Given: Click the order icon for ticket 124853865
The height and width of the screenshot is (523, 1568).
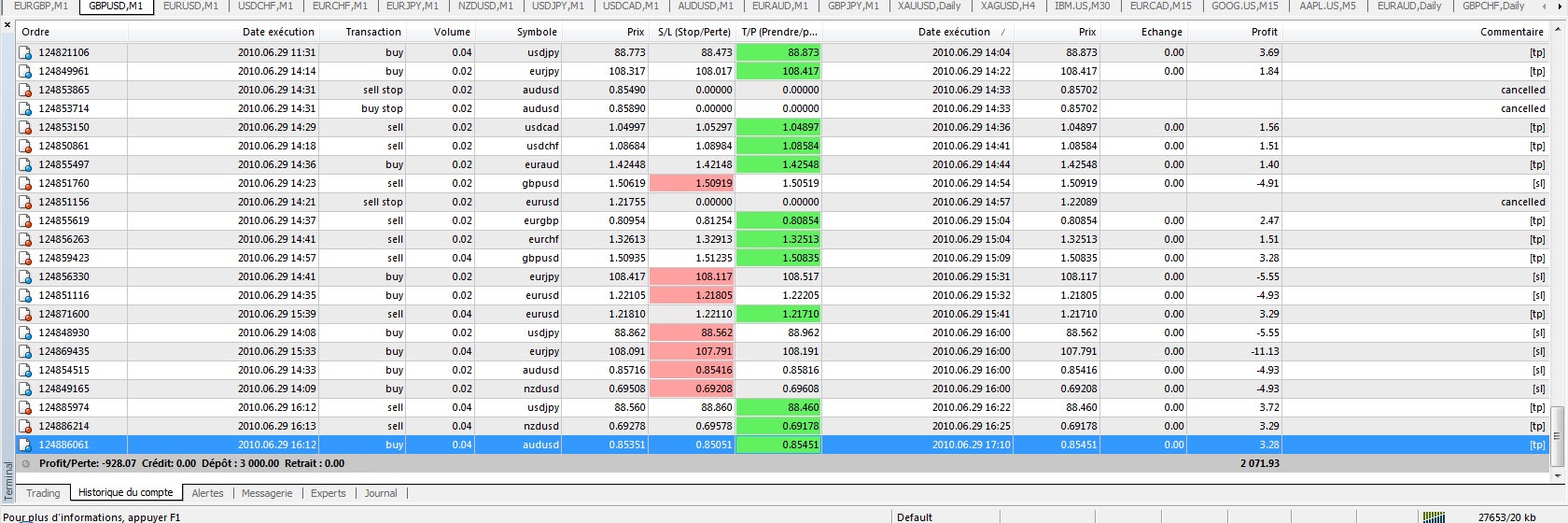Looking at the screenshot, I should (25, 90).
